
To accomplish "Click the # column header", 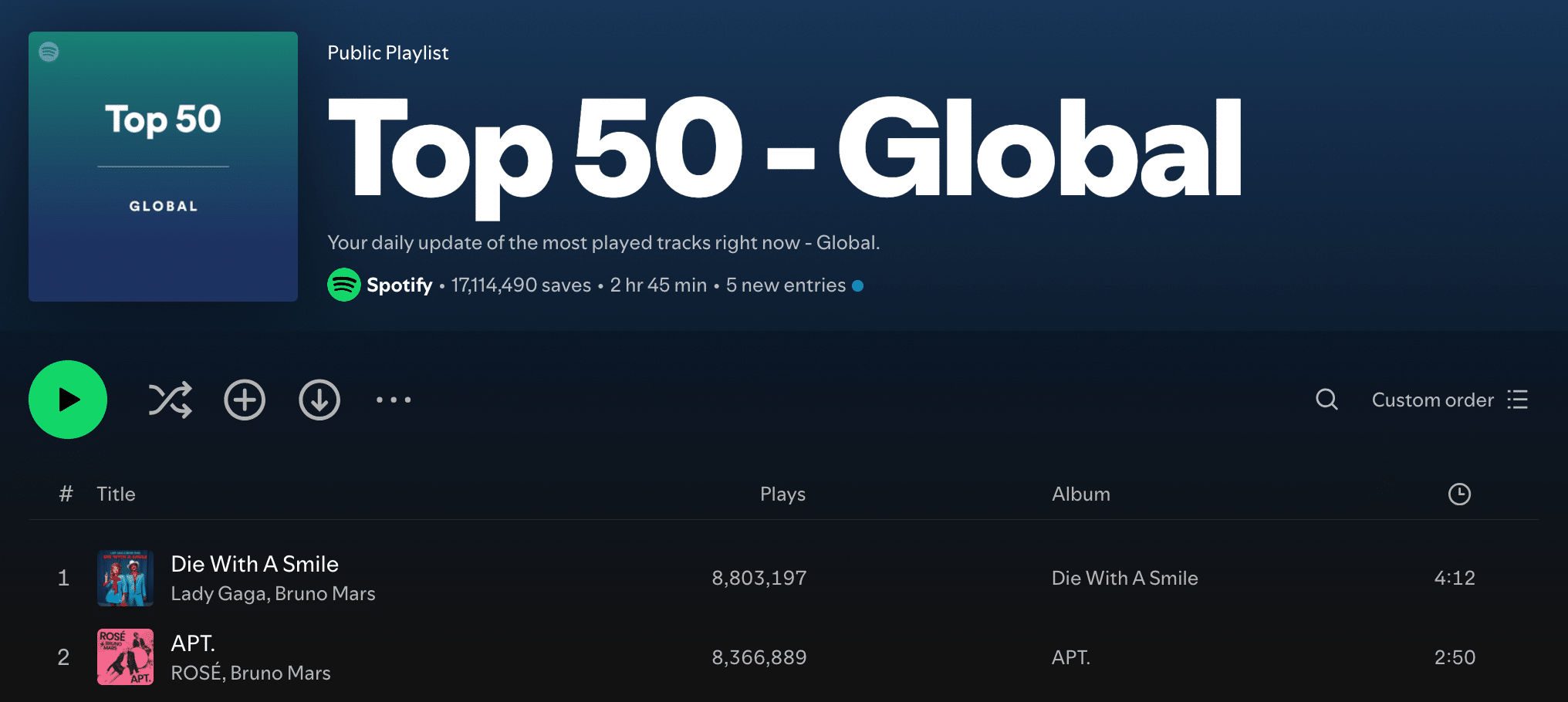I will pyautogui.click(x=66, y=494).
